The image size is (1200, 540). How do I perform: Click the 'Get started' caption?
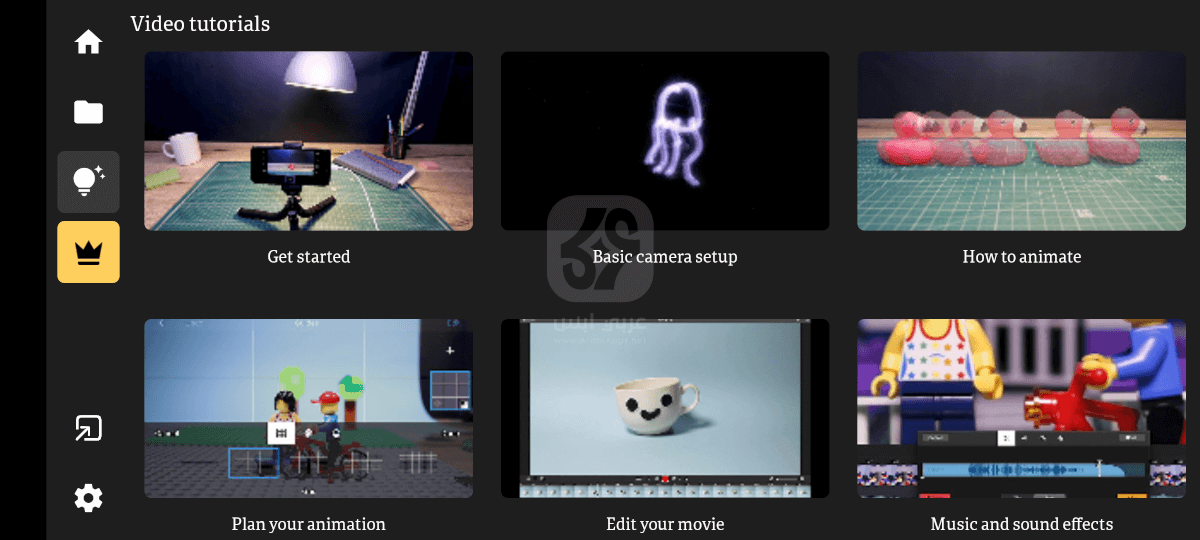click(x=309, y=257)
